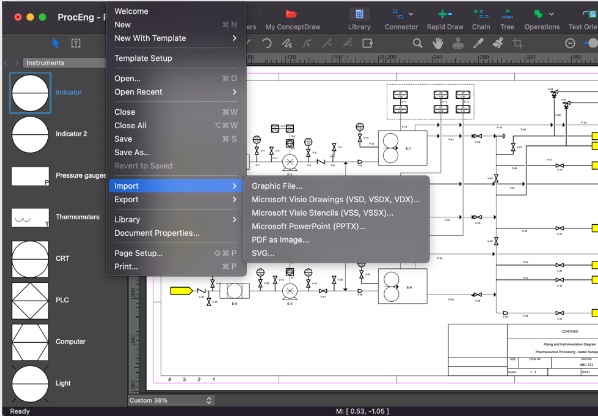Select the Computer shape thumbnail

tap(30, 342)
